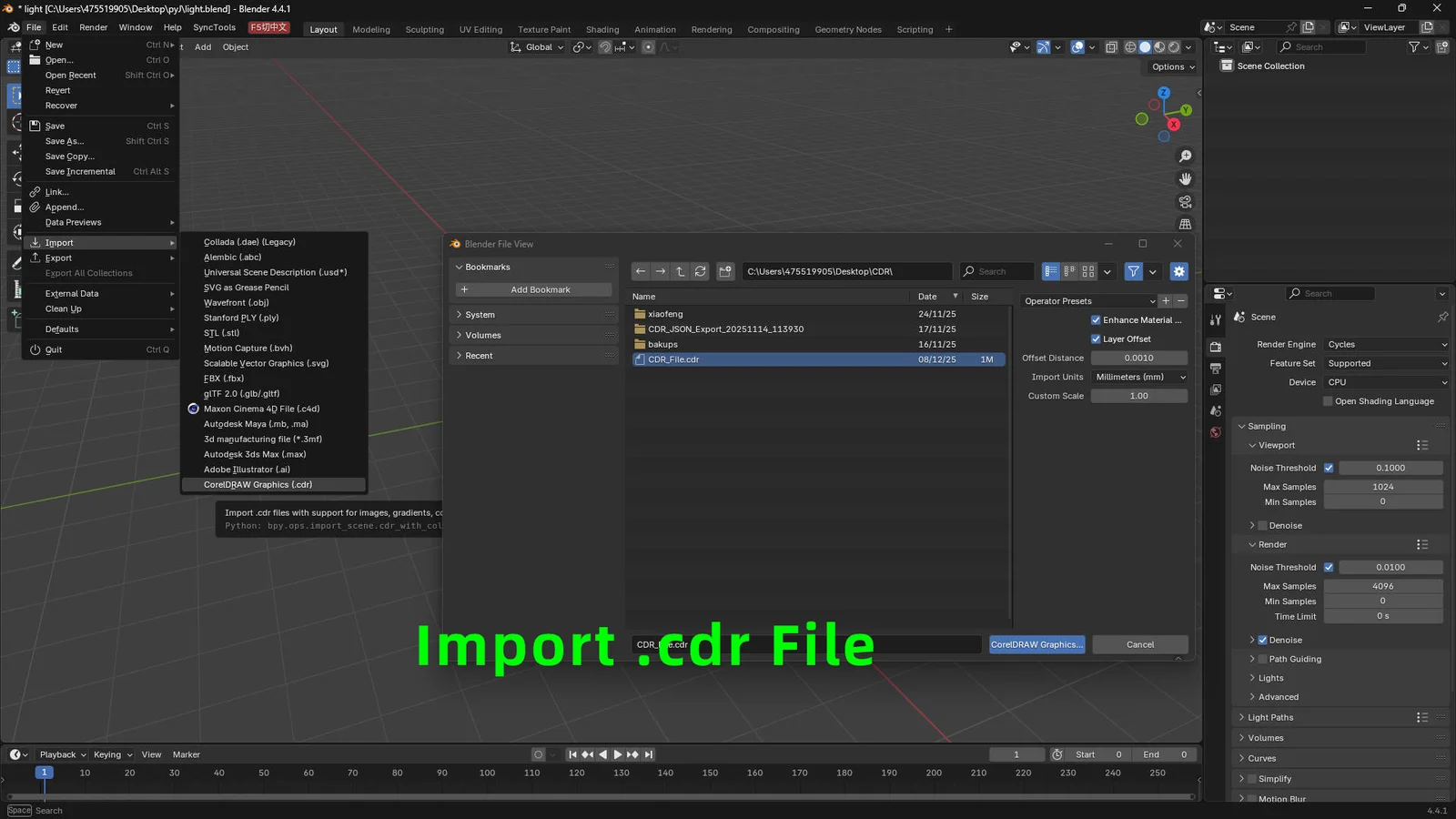Open the file browser filter settings gear
The width and height of the screenshot is (1456, 819).
click(x=1178, y=271)
